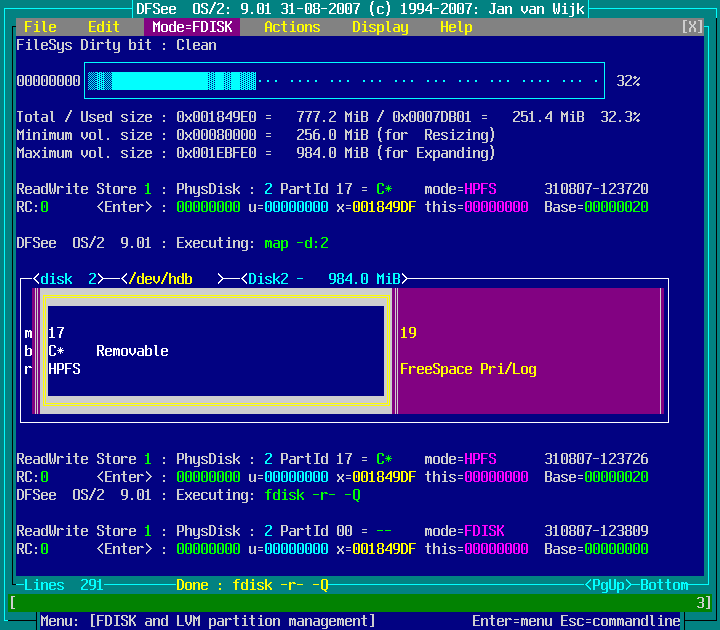The width and height of the screenshot is (720, 630).
Task: Open the Help menu
Action: 456,27
